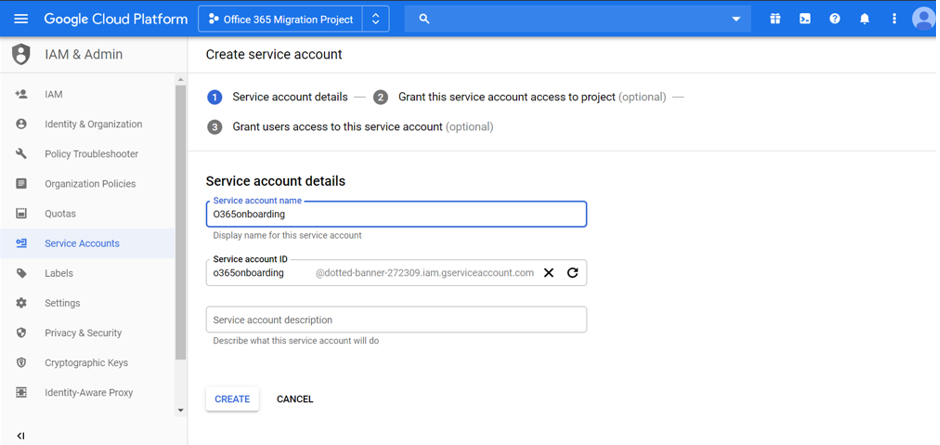Open Office 365 Migration Project selector
This screenshot has height=445, width=940.
293,19
